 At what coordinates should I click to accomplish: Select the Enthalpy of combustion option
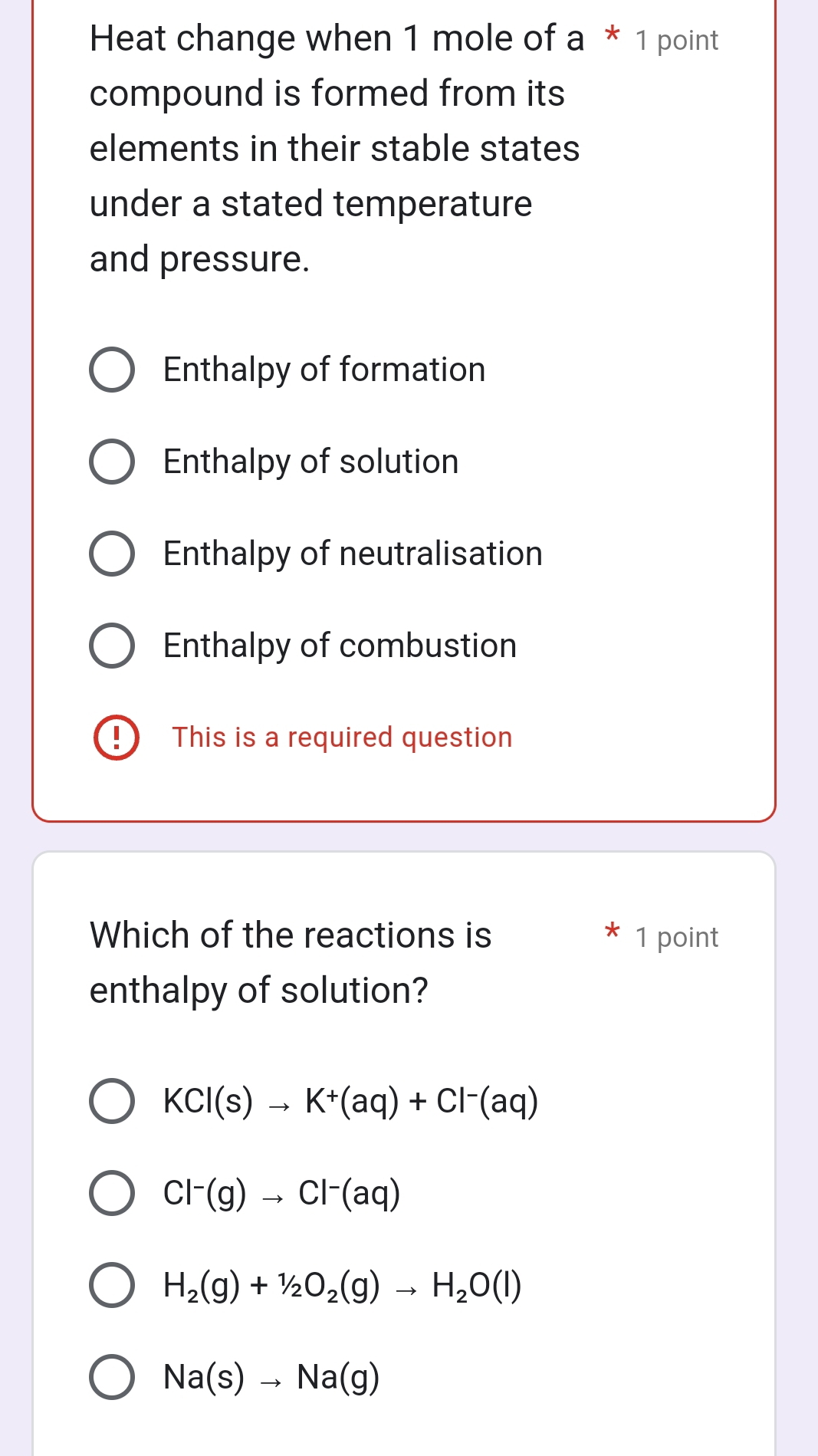tap(112, 646)
